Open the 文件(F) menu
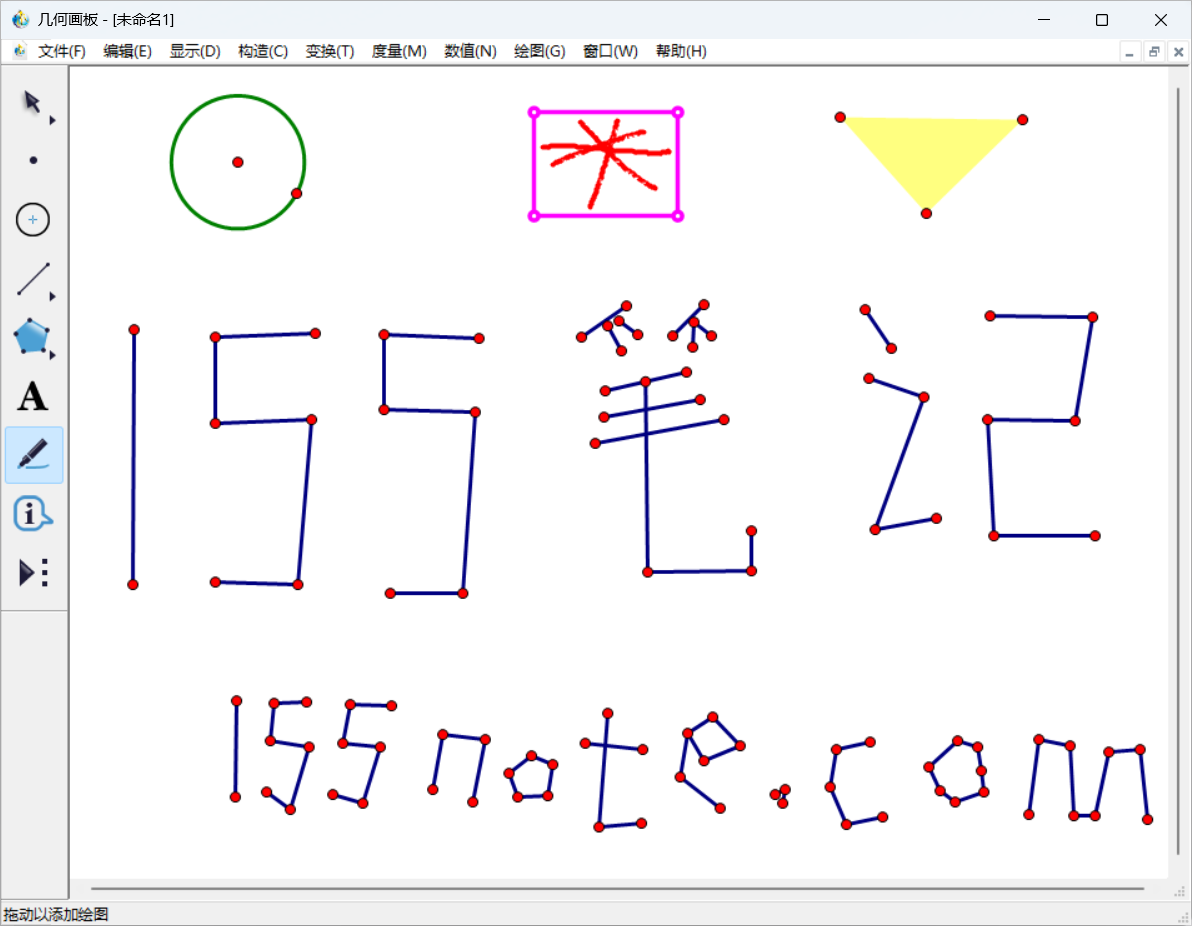The image size is (1192, 926). pos(61,51)
